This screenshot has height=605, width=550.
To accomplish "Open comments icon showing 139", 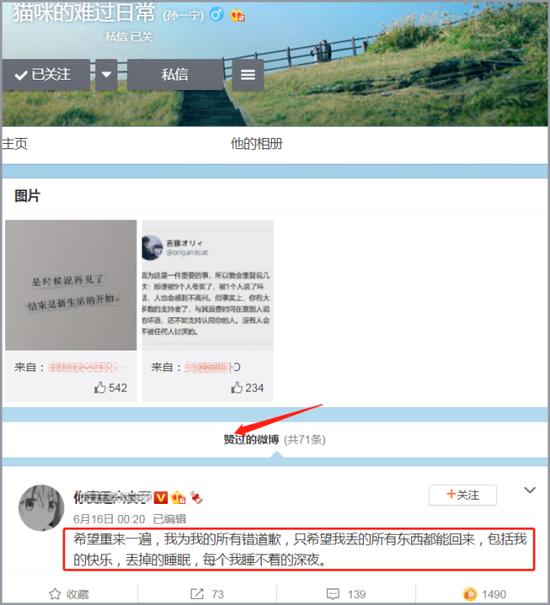I will tap(333, 594).
